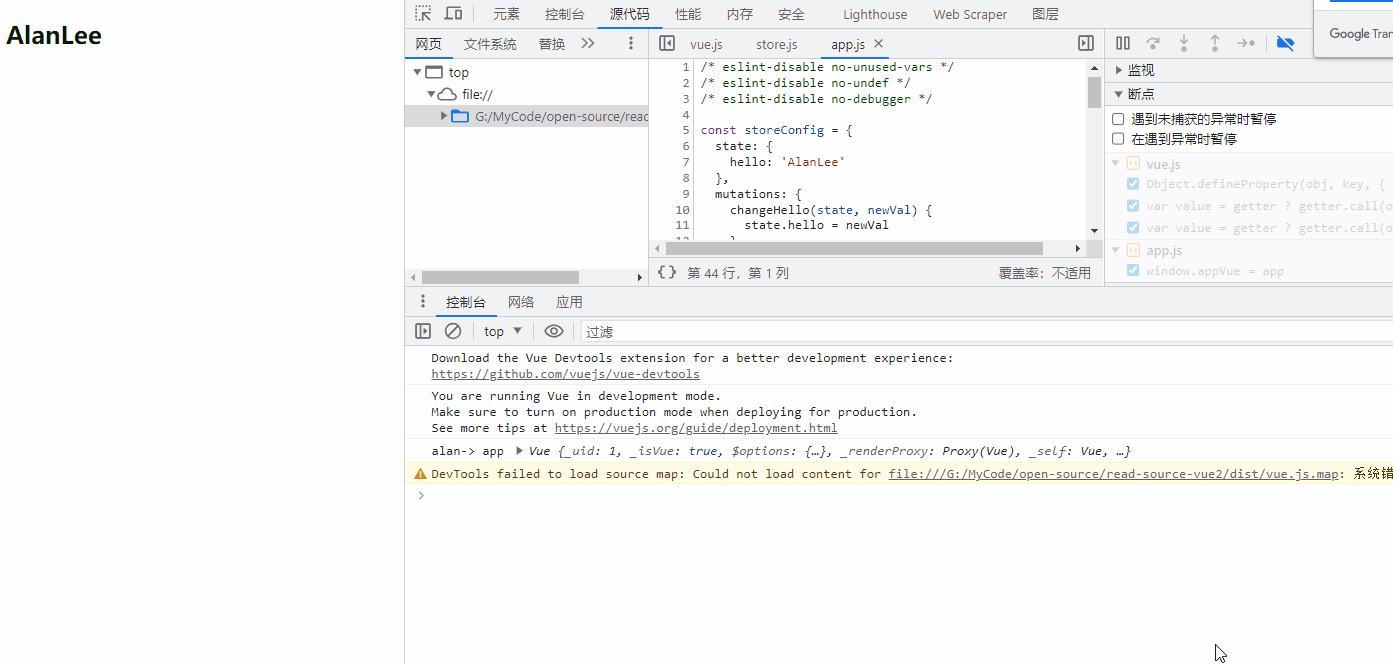Select the 文件系统 navigator tab
This screenshot has height=664, width=1393.
pyautogui.click(x=490, y=44)
